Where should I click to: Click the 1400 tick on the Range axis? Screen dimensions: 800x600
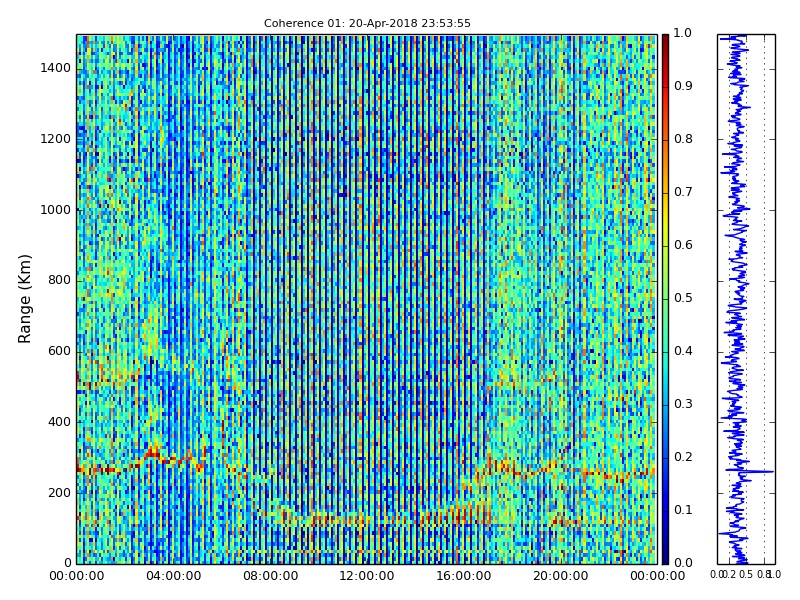click(56, 68)
